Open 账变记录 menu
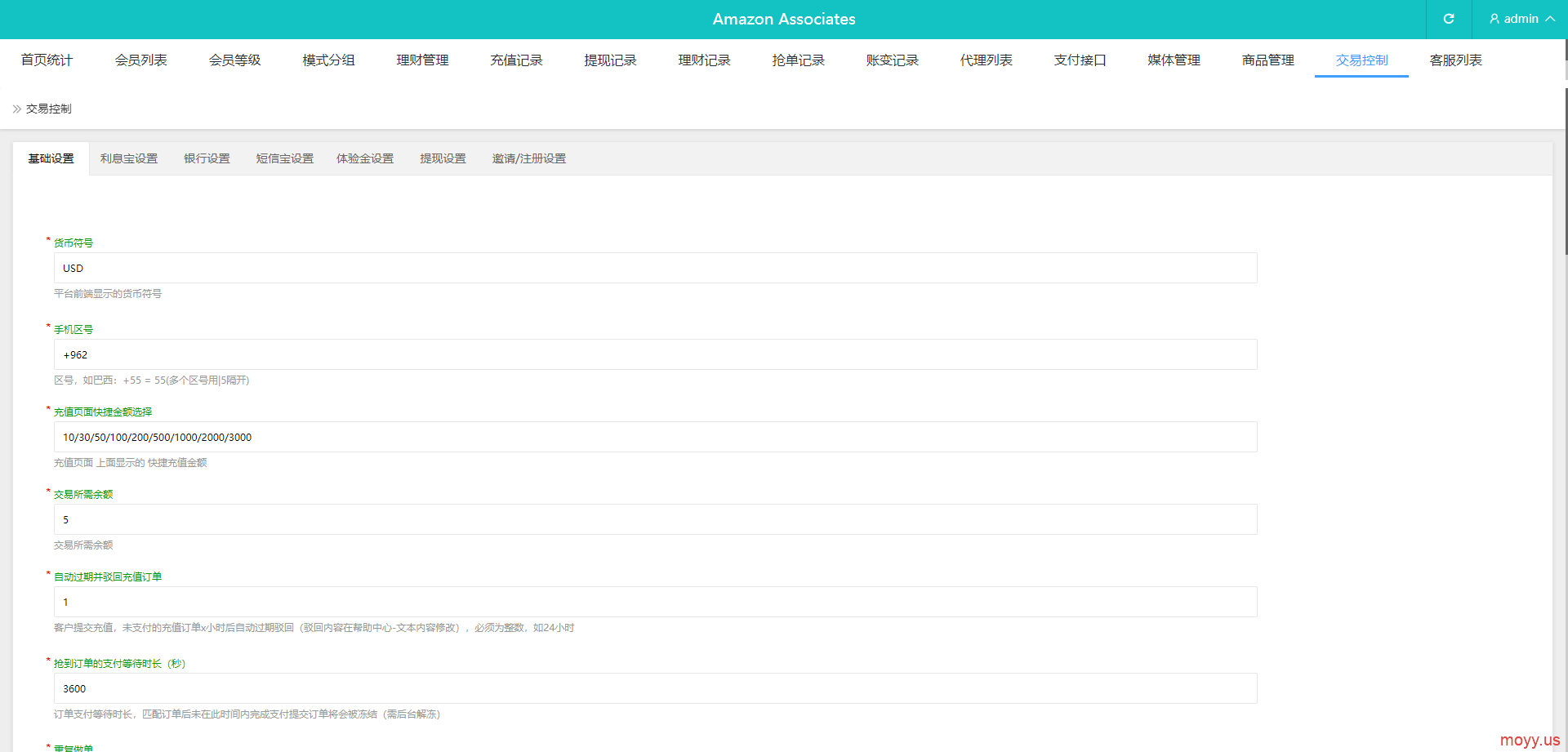1568x752 pixels. pos(892,60)
